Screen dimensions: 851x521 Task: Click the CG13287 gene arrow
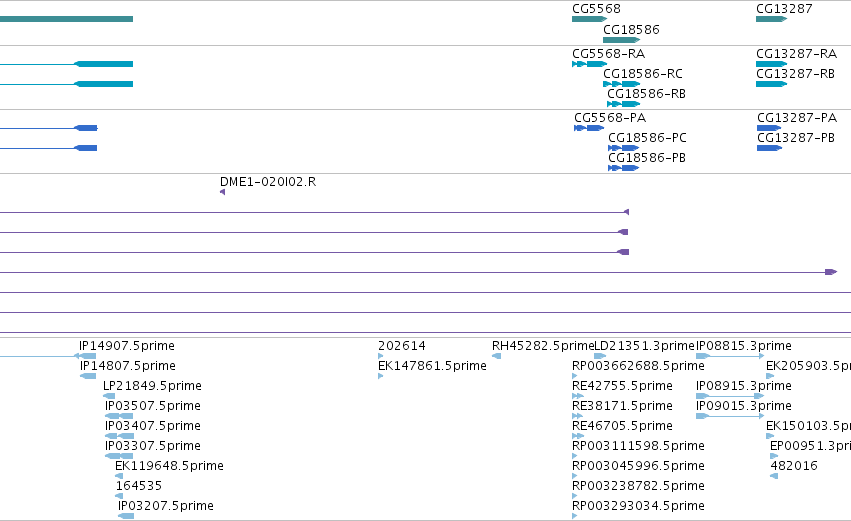pos(771,19)
